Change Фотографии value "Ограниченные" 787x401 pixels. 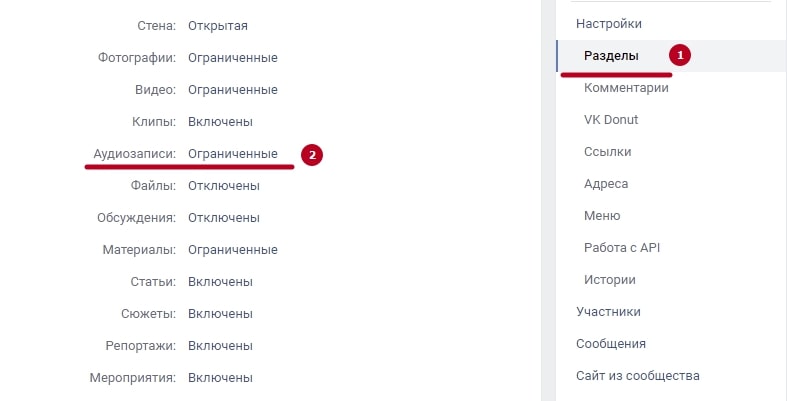pyautogui.click(x=233, y=58)
